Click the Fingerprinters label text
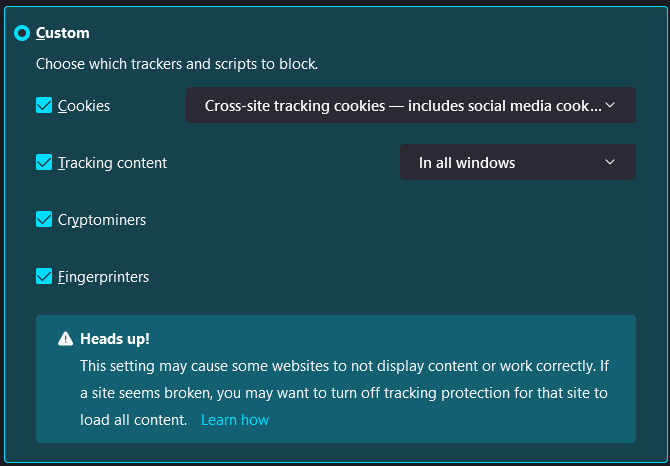Image resolution: width=670 pixels, height=466 pixels. coord(103,276)
